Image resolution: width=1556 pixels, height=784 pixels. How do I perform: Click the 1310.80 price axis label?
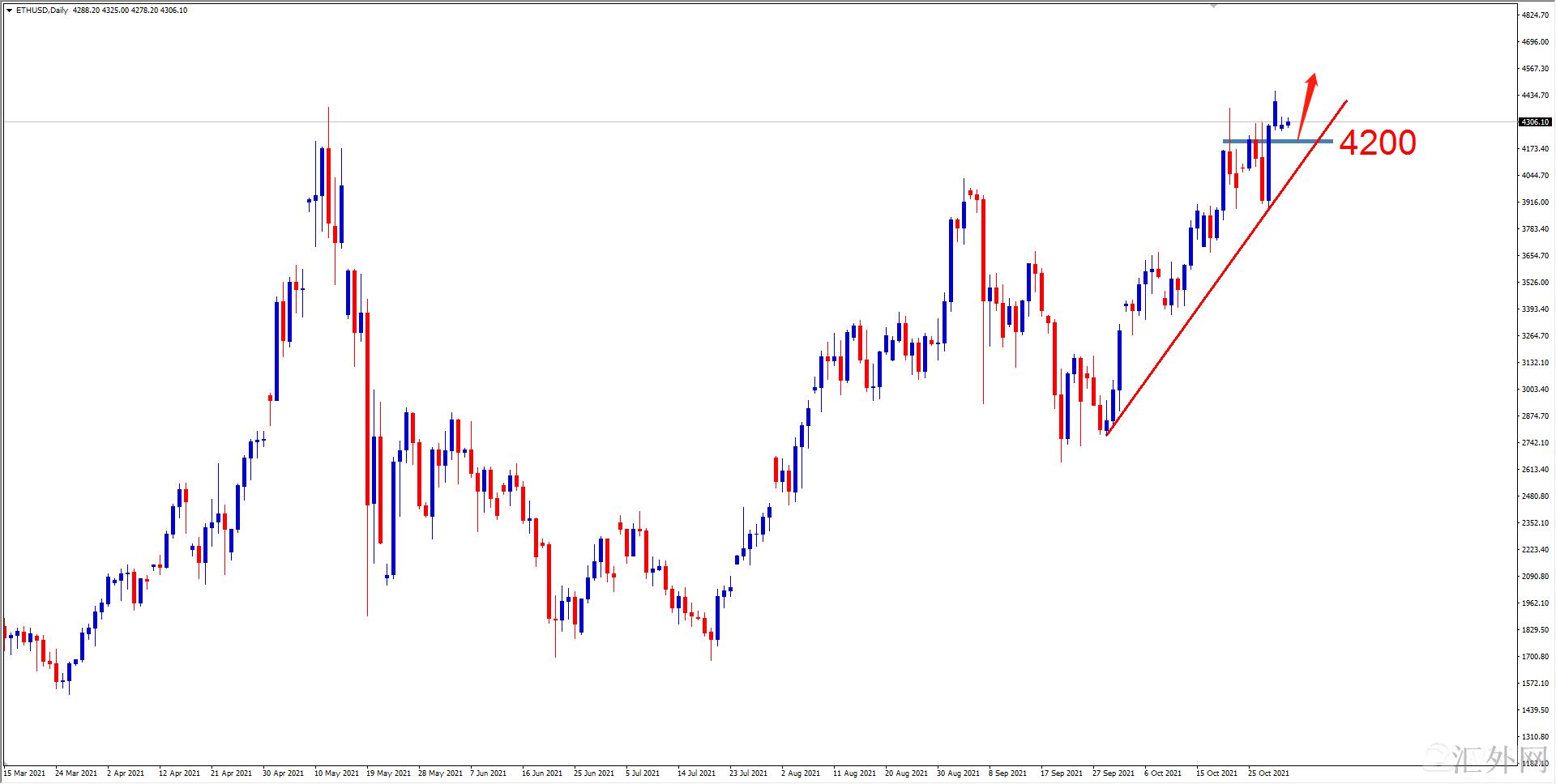1535,737
